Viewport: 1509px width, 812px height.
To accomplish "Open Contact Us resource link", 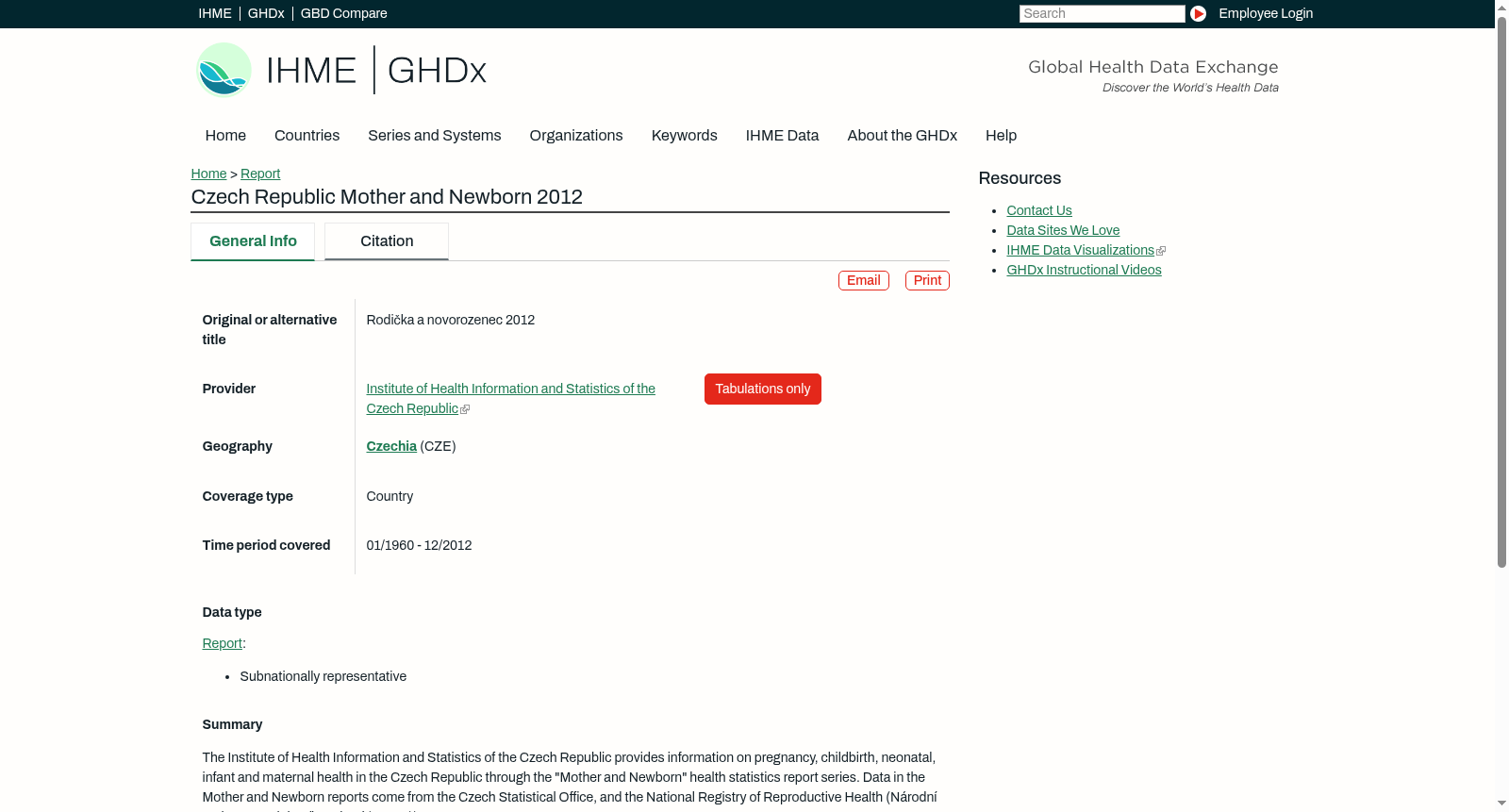I will click(x=1039, y=210).
